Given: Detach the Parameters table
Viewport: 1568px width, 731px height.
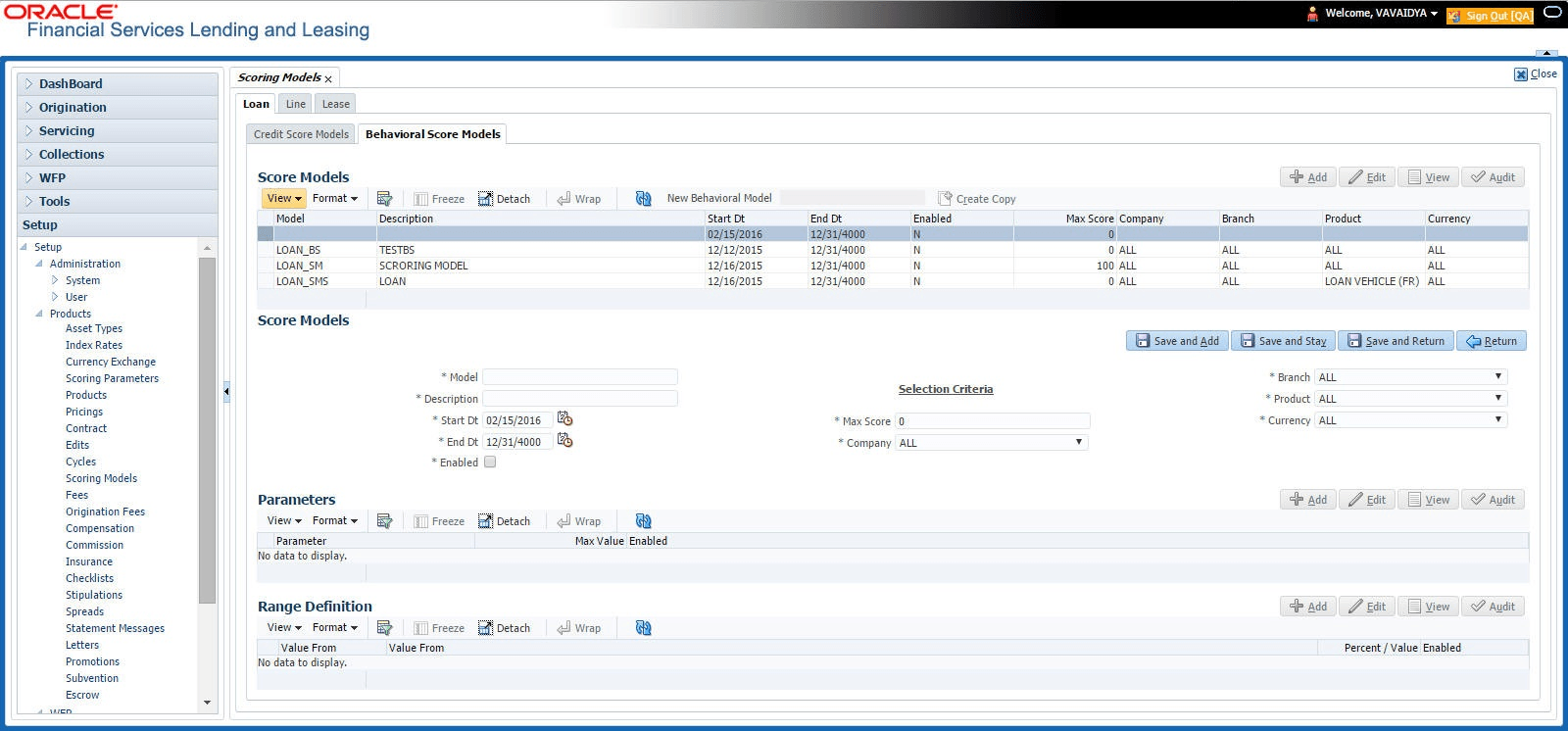Looking at the screenshot, I should [505, 521].
